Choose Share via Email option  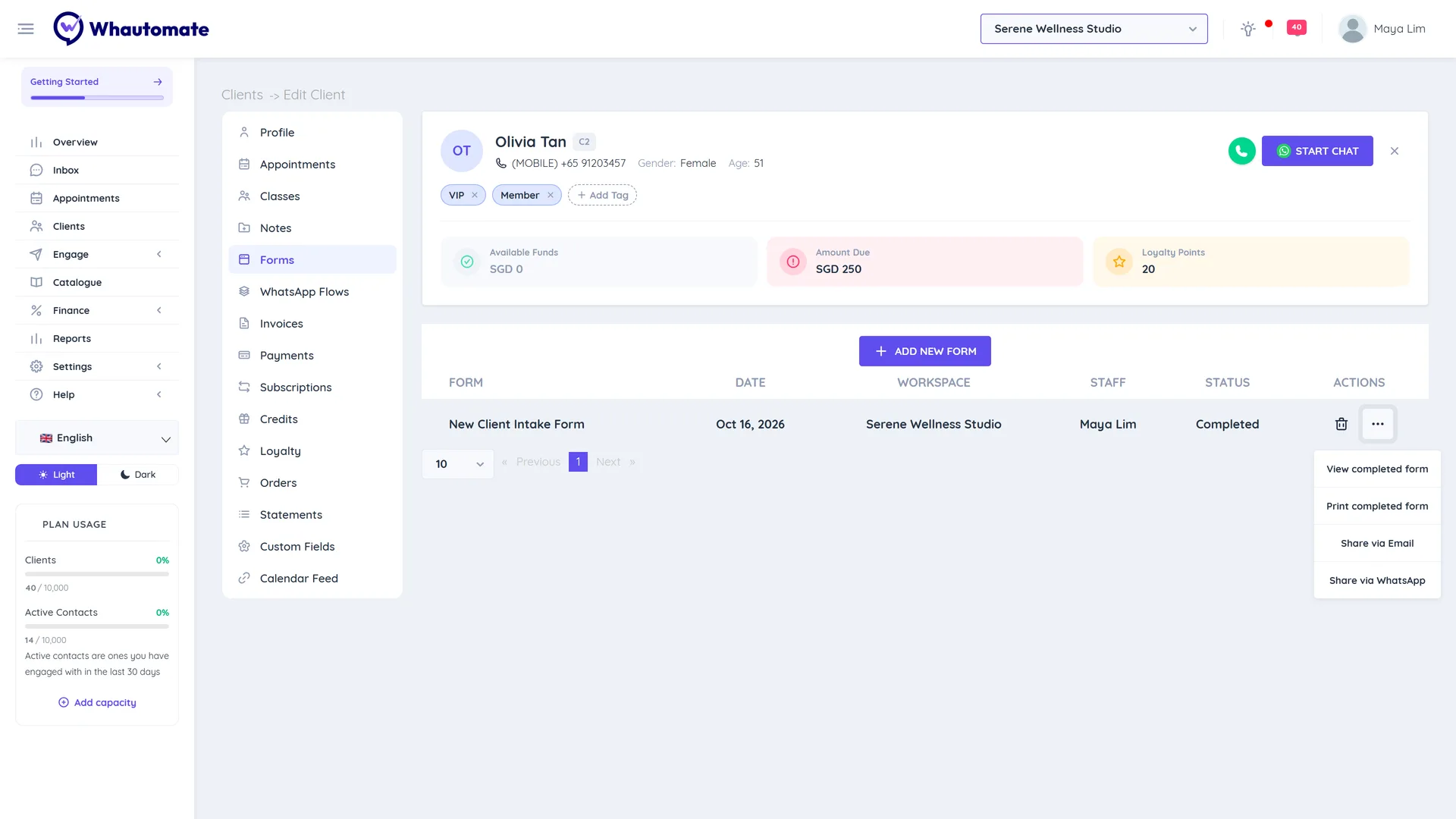(1377, 543)
